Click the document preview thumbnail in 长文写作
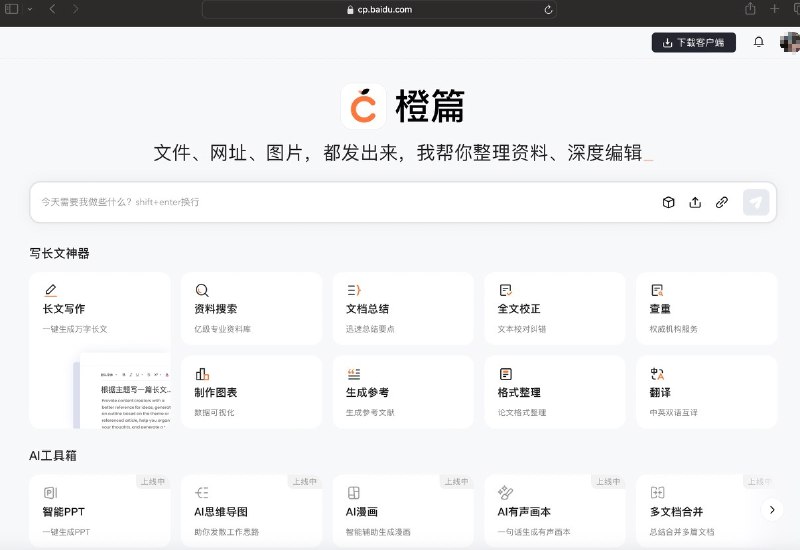800x550 pixels. pos(122,391)
